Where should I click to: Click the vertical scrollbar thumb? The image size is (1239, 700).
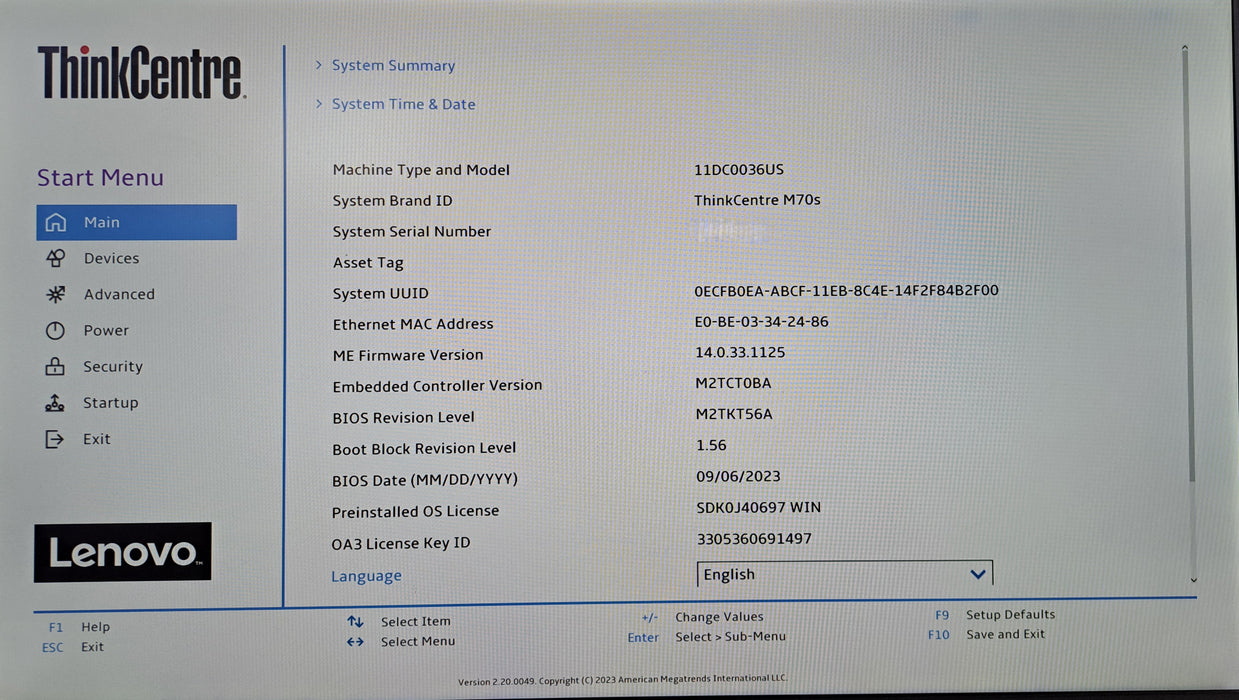[x=1188, y=268]
